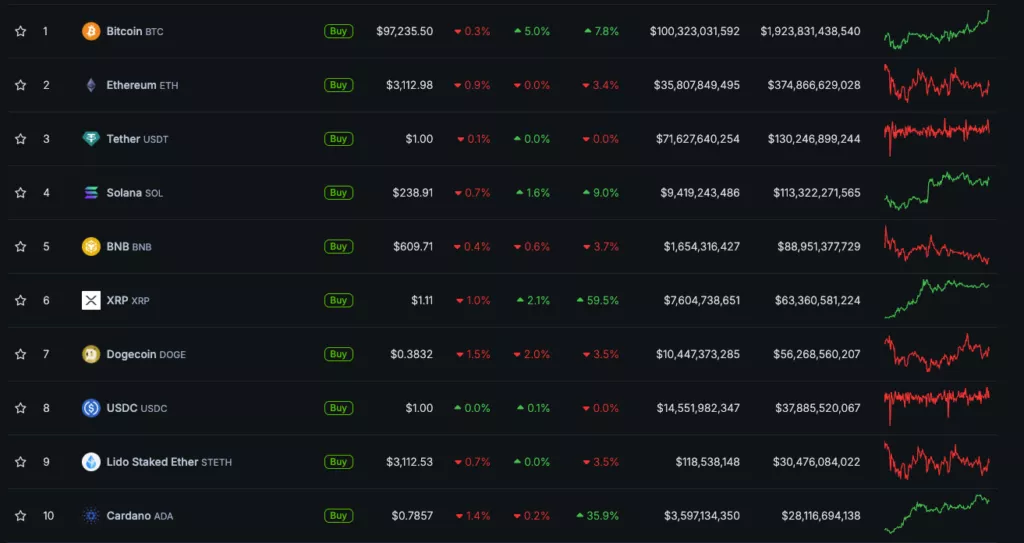The image size is (1024, 543).
Task: Open Bitcoin's 7-day sparkline chart
Action: pos(936,30)
